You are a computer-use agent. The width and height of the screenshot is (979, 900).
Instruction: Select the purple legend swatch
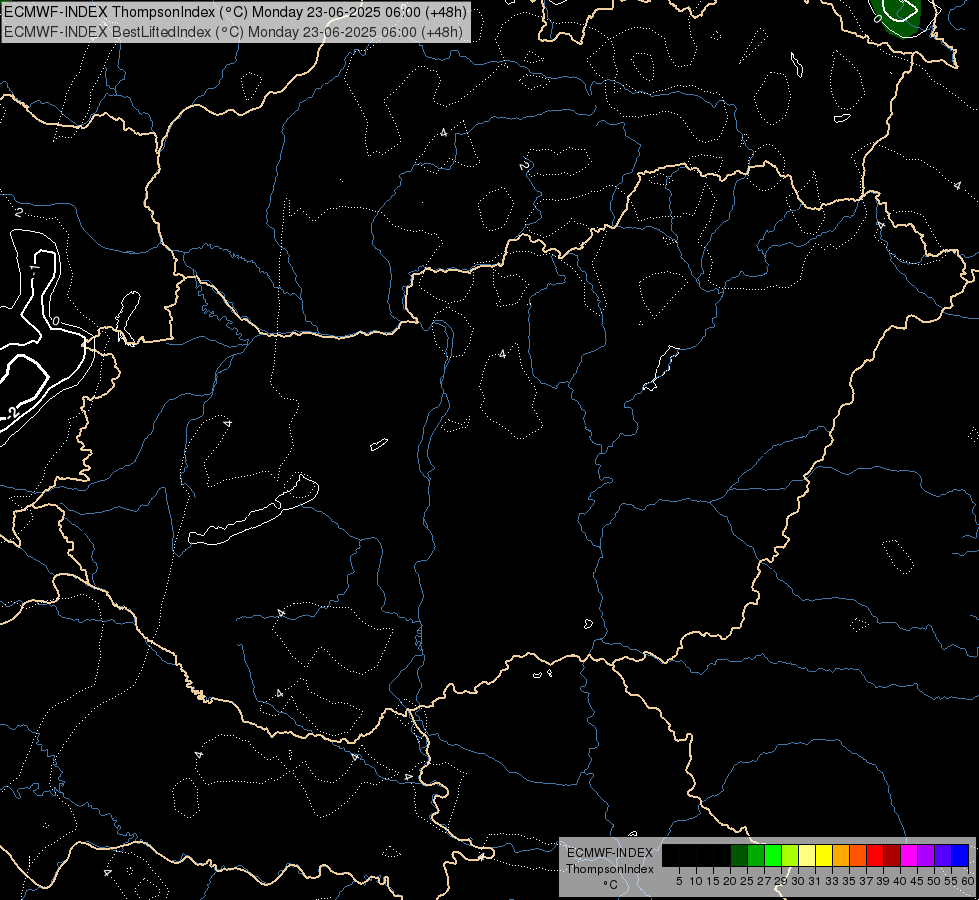click(927, 855)
